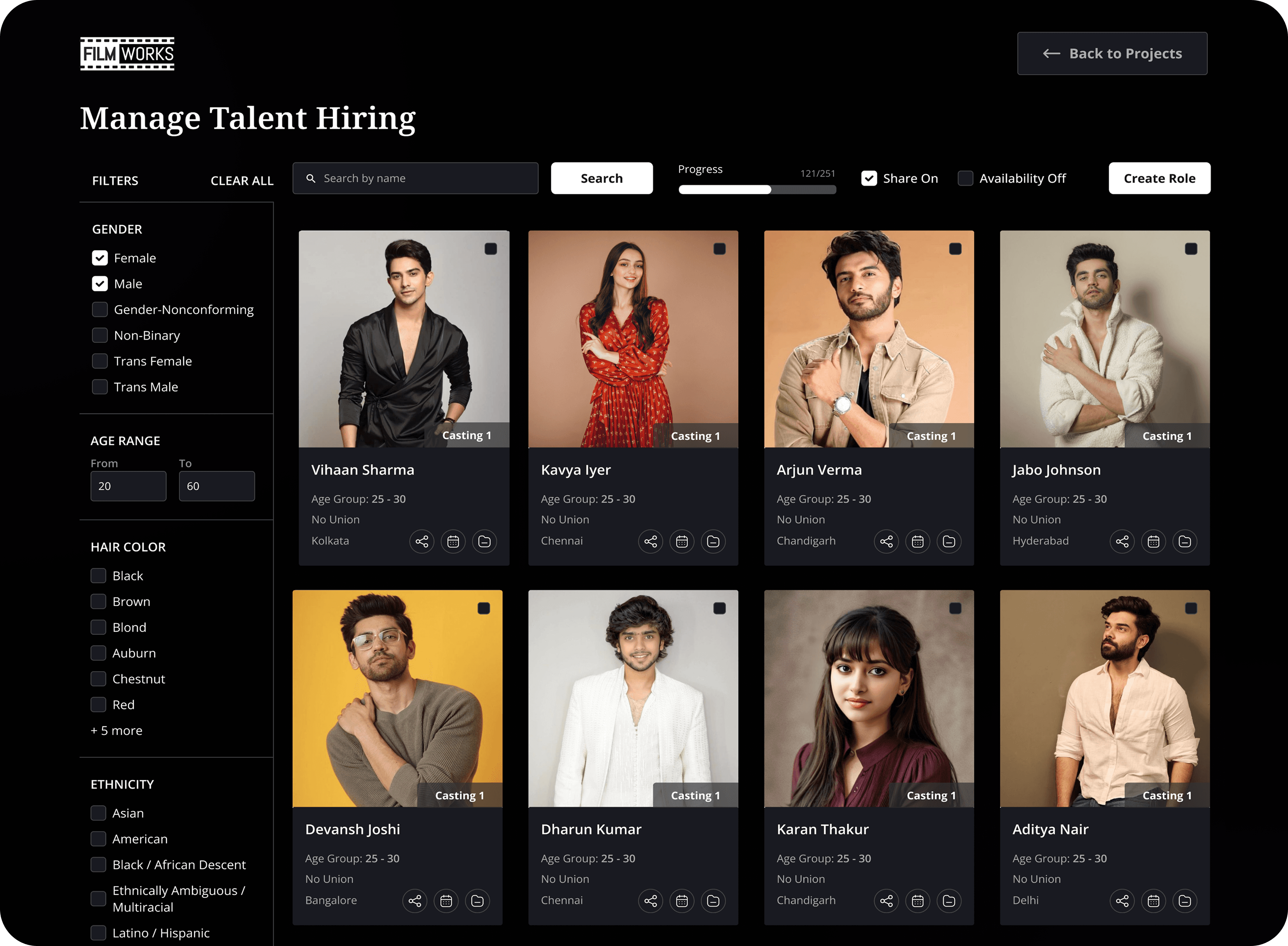The width and height of the screenshot is (1288, 946).
Task: Click share icon on Karan Thakur card
Action: coord(886,901)
